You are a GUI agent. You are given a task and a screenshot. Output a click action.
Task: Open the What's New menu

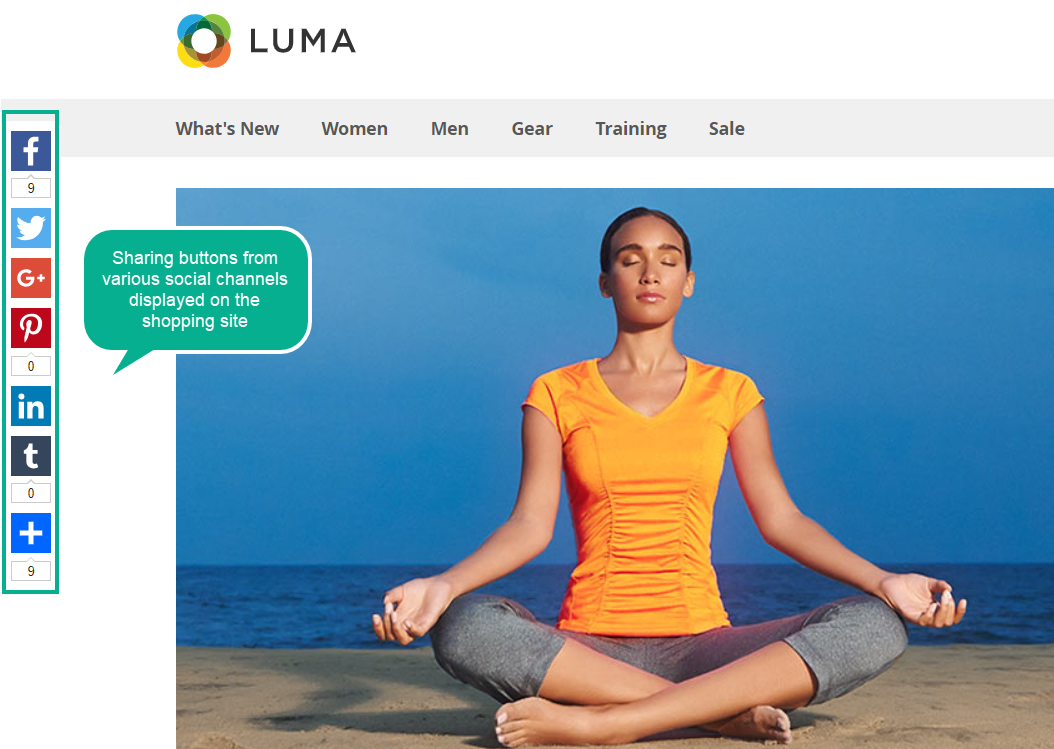click(227, 128)
